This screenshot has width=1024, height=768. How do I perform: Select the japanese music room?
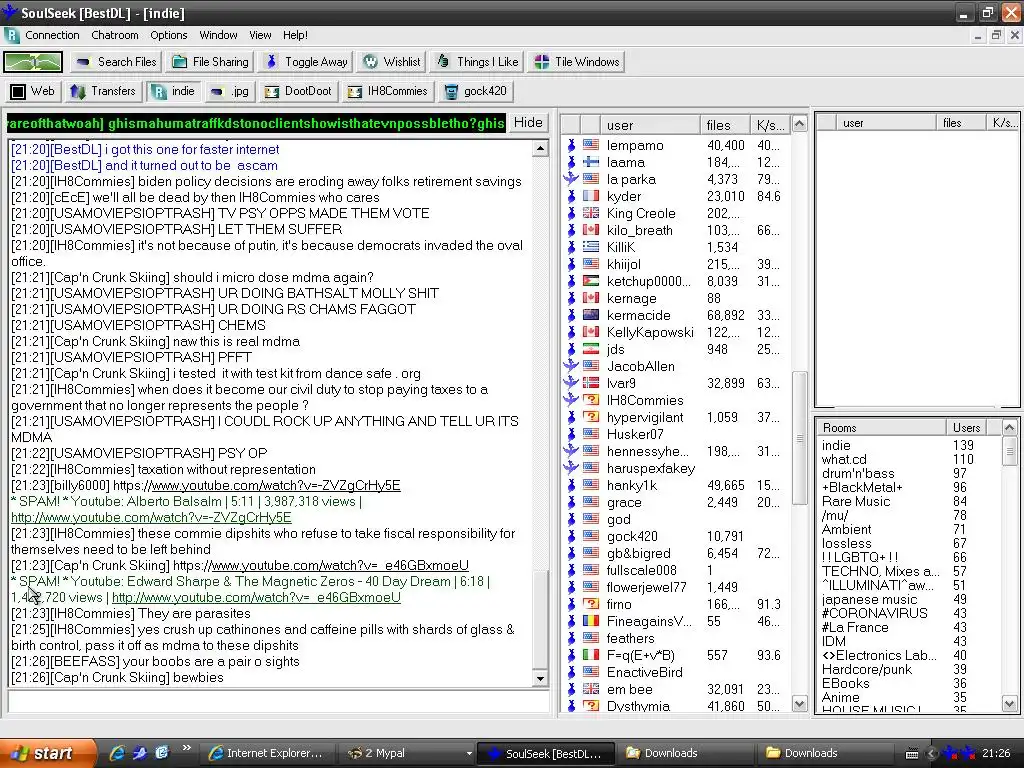click(869, 600)
